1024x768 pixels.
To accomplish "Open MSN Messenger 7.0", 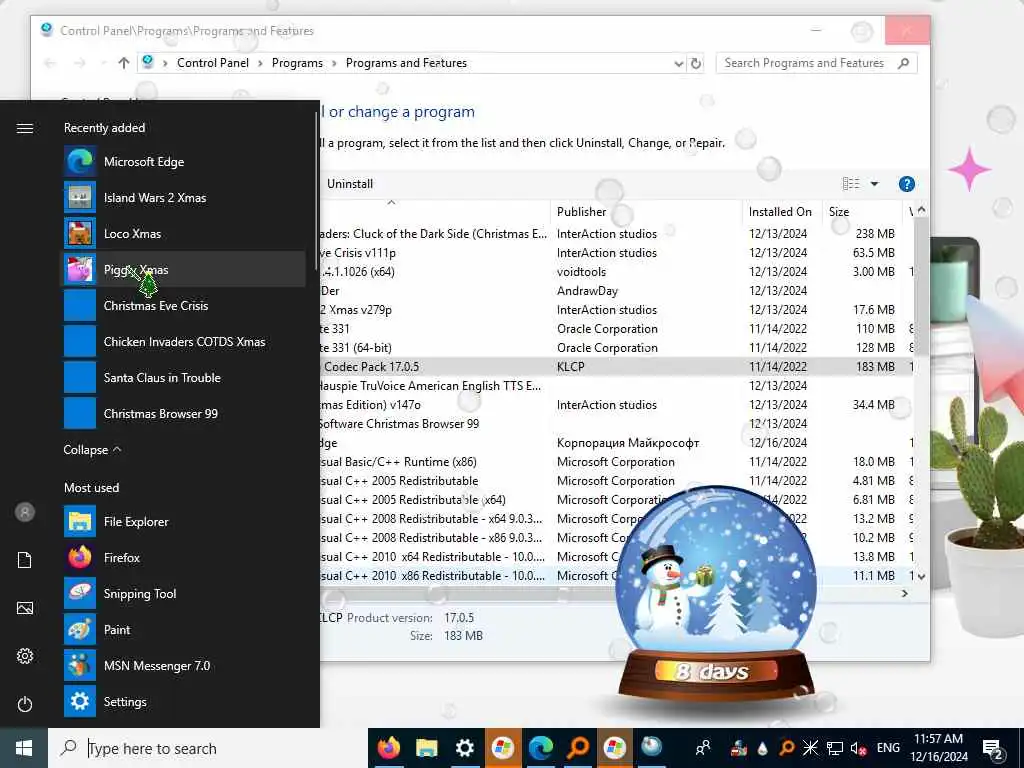I will point(184,665).
